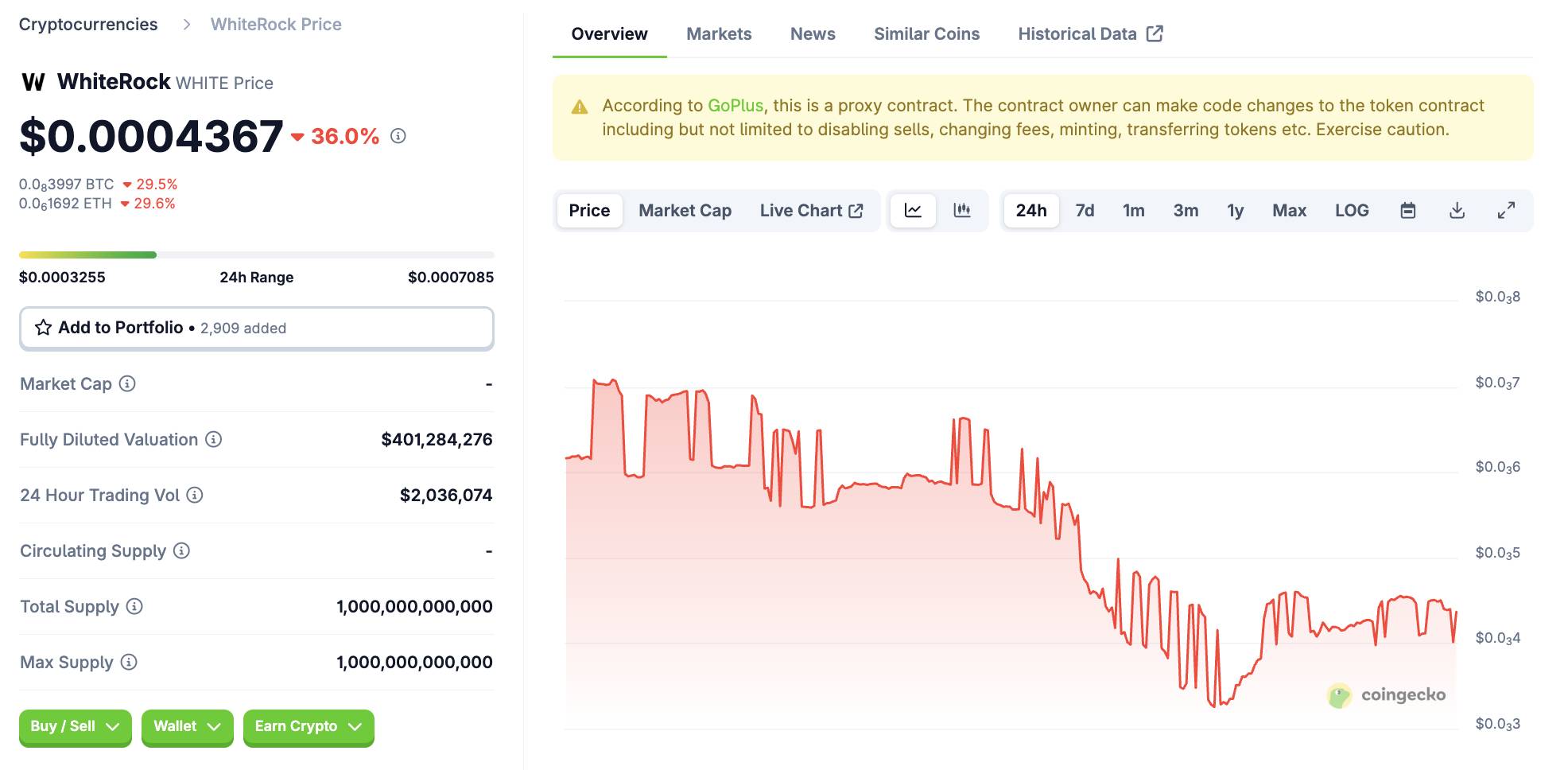The image size is (1568, 770).
Task: Open Fully Diluted Valuation info icon
Action: [213, 439]
